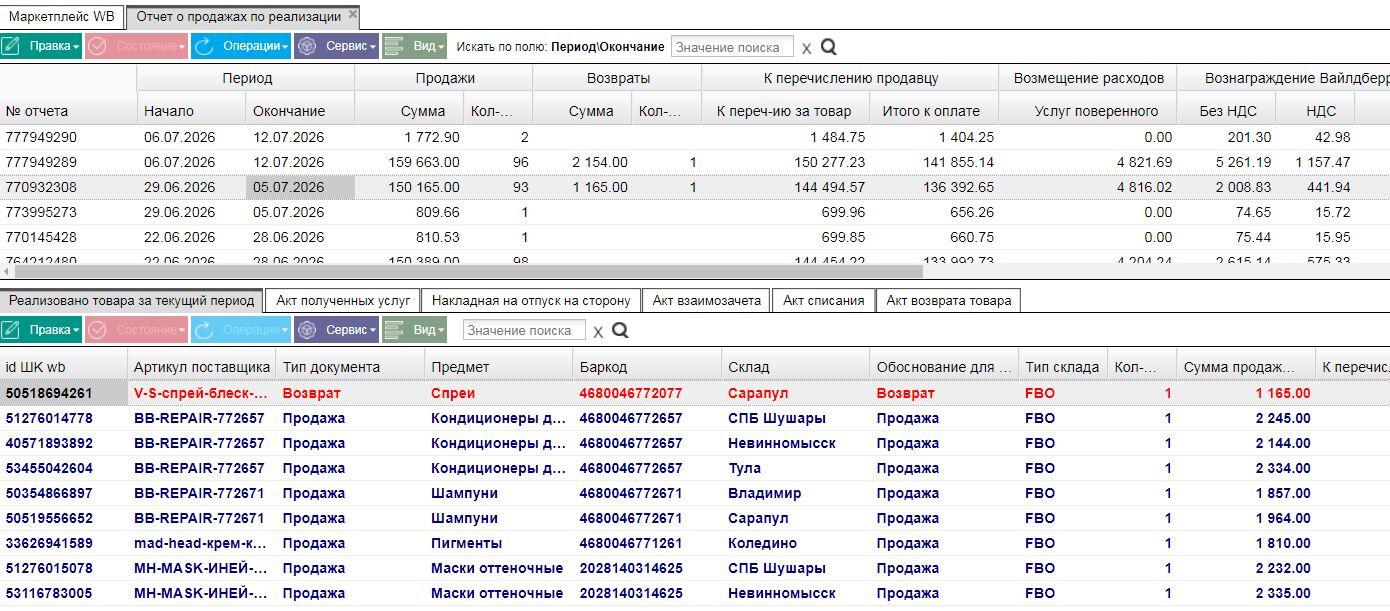Click the Тип документа column header
The image size is (1390, 611).
point(351,367)
